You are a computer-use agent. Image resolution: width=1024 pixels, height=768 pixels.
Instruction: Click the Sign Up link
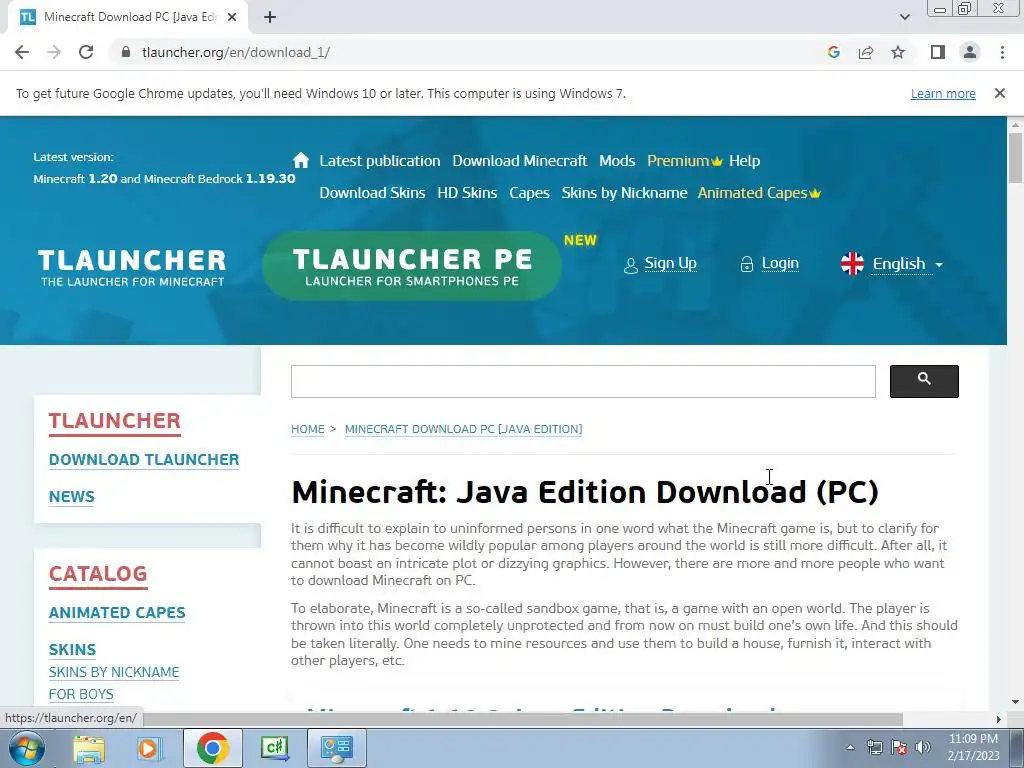670,263
